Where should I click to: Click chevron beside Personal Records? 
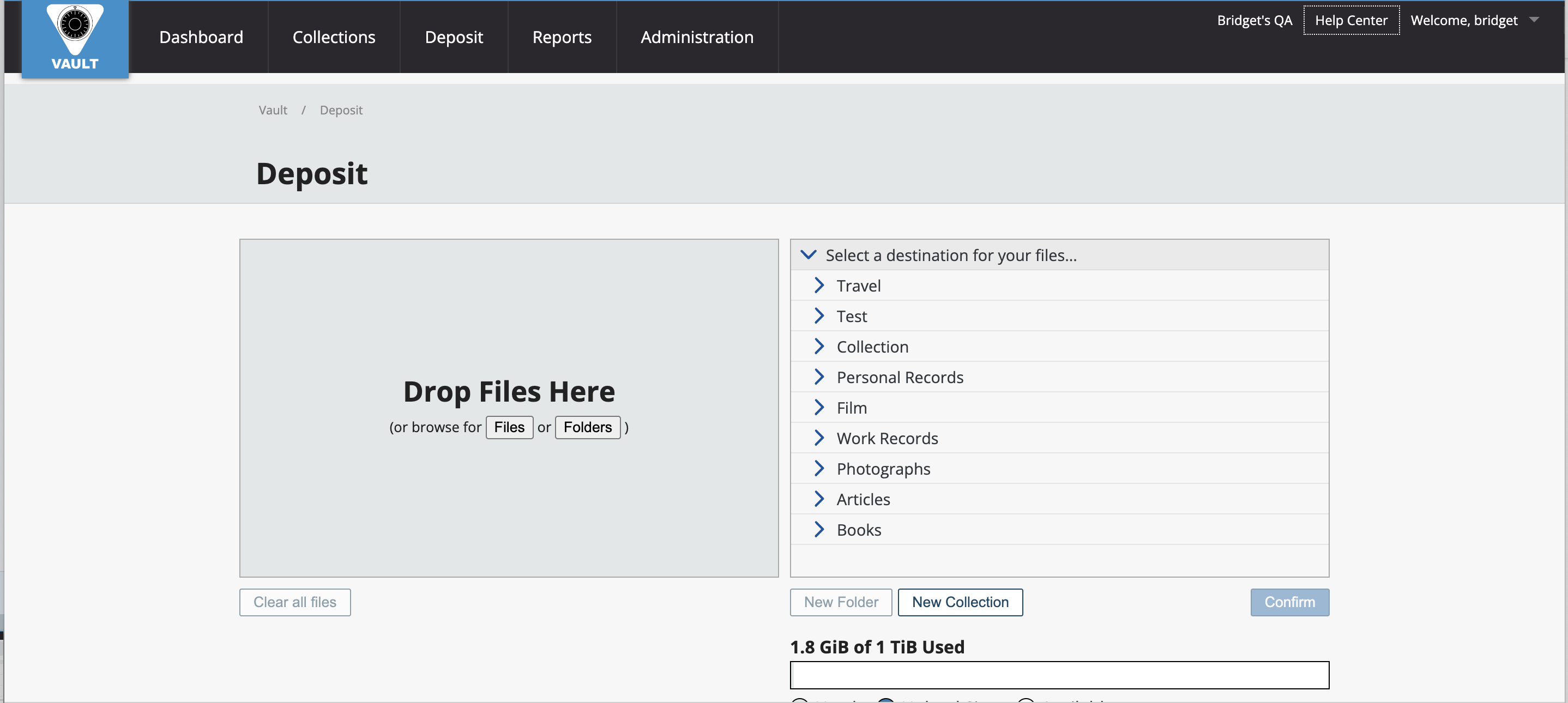pyautogui.click(x=819, y=377)
